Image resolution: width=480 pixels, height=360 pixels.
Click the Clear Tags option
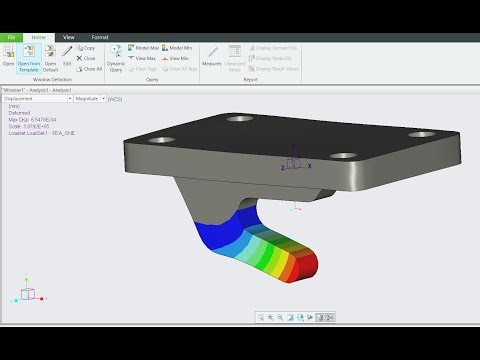pyautogui.click(x=142, y=69)
